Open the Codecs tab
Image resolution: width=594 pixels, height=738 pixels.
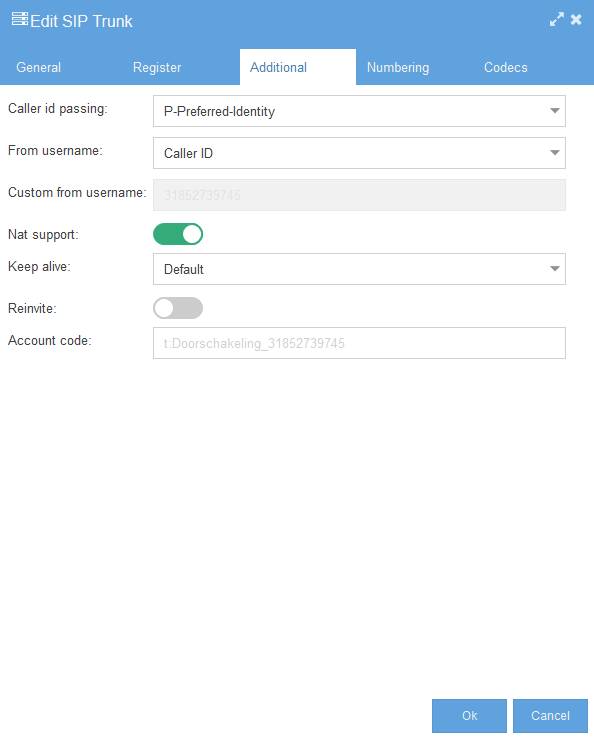tap(506, 67)
